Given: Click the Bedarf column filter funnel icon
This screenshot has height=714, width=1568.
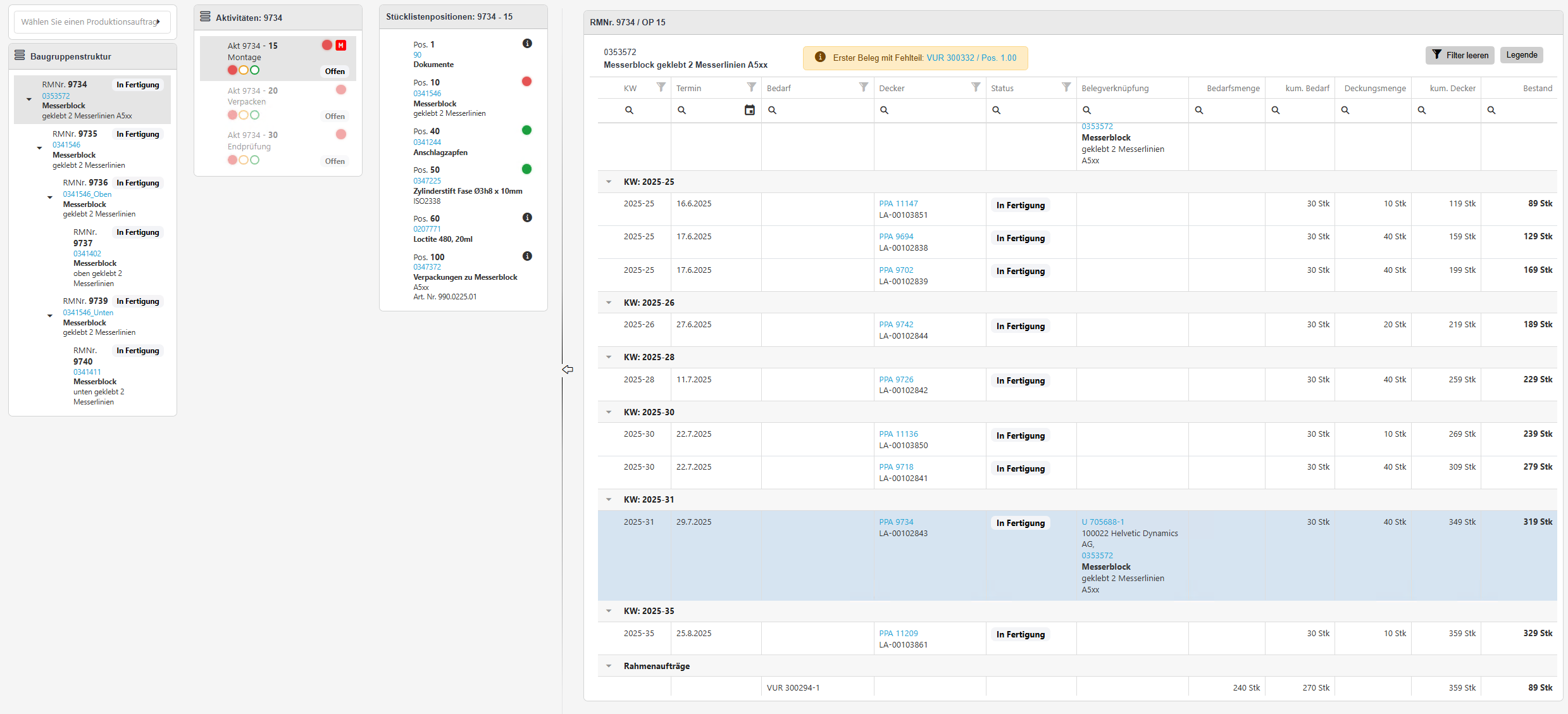Looking at the screenshot, I should tap(863, 87).
